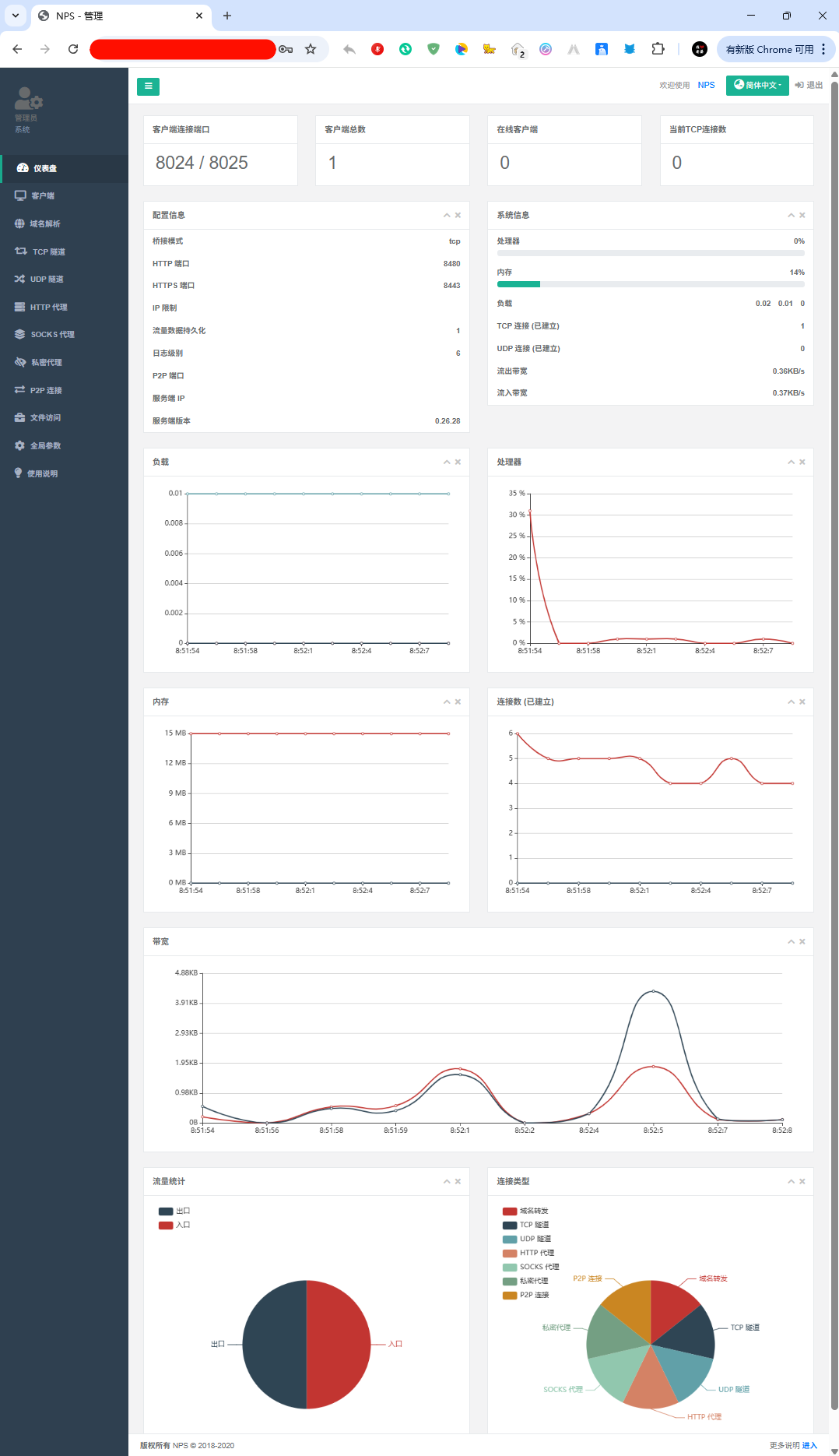Image resolution: width=839 pixels, height=1456 pixels.
Task: Click the HTTP 代理 server icon
Action: click(x=19, y=308)
